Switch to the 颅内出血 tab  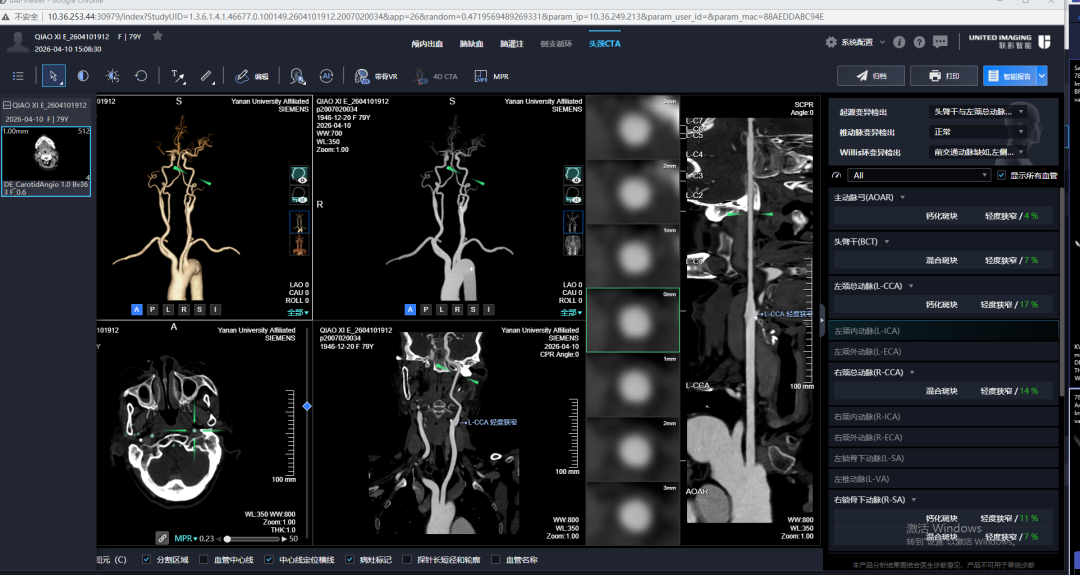[427, 43]
